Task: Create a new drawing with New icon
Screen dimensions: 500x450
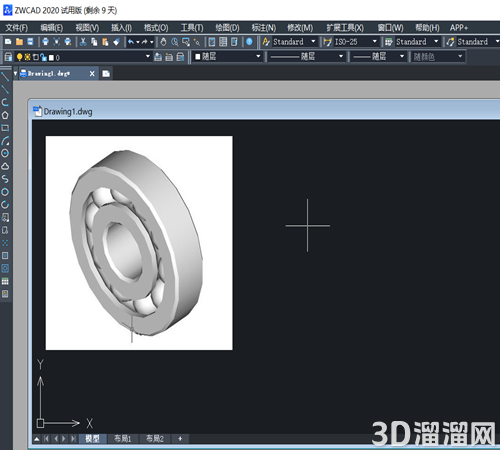Action: (8, 42)
